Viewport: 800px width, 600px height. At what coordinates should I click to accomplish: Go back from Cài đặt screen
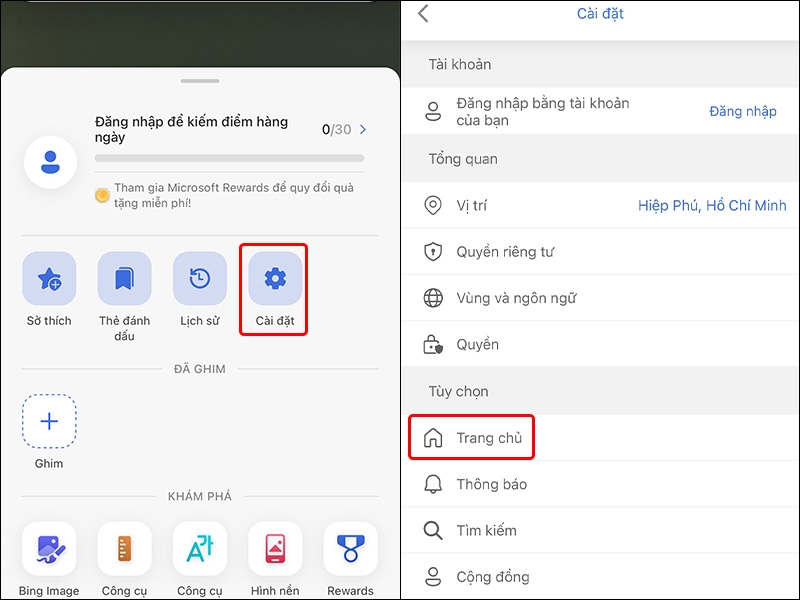pyautogui.click(x=423, y=13)
